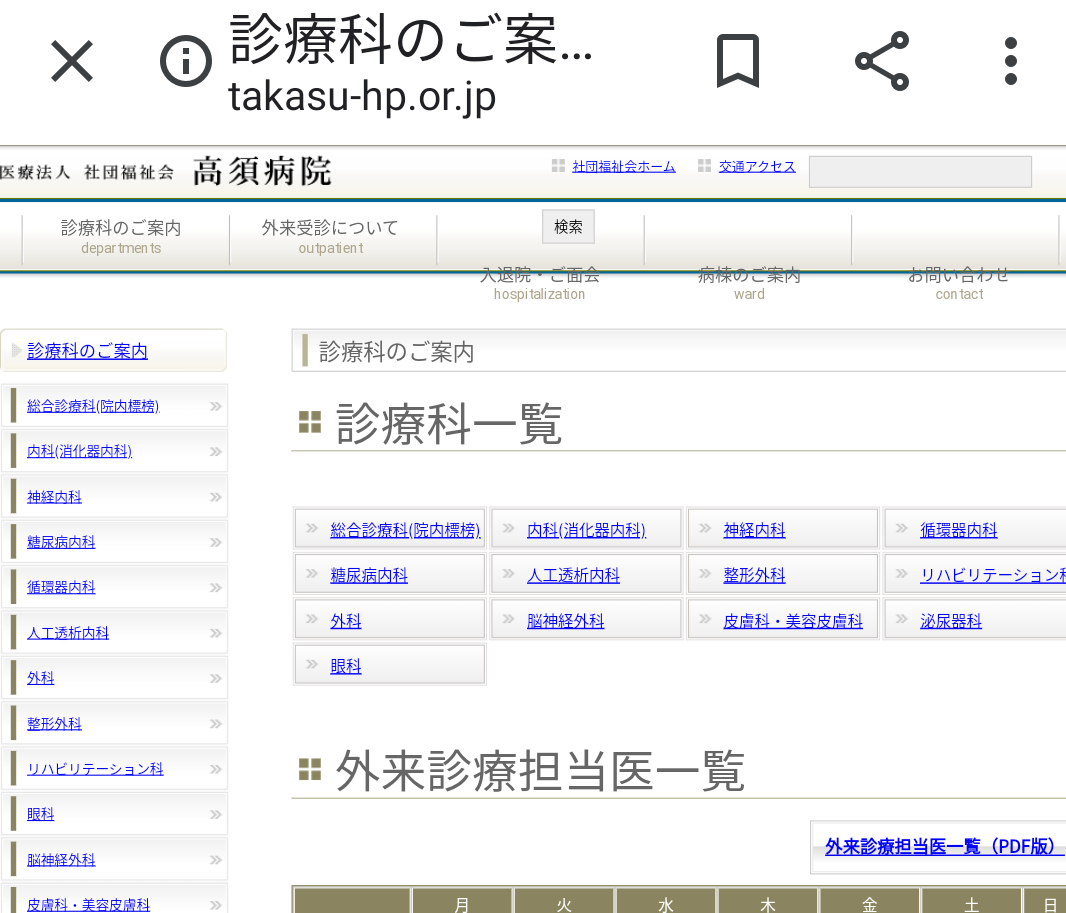
Task: Open 整形外科 in sidebar
Action: (54, 723)
